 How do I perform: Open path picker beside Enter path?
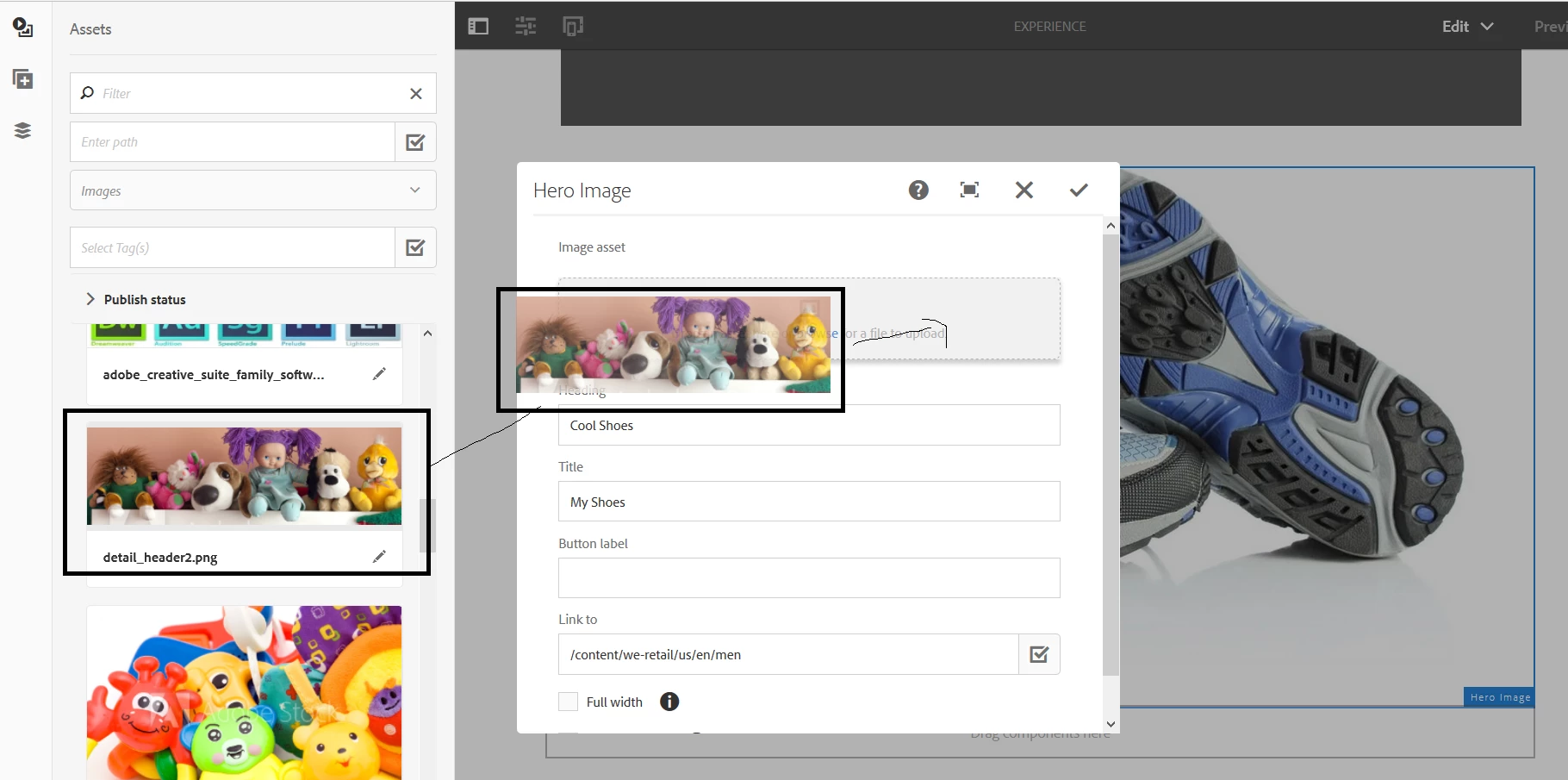tap(415, 142)
